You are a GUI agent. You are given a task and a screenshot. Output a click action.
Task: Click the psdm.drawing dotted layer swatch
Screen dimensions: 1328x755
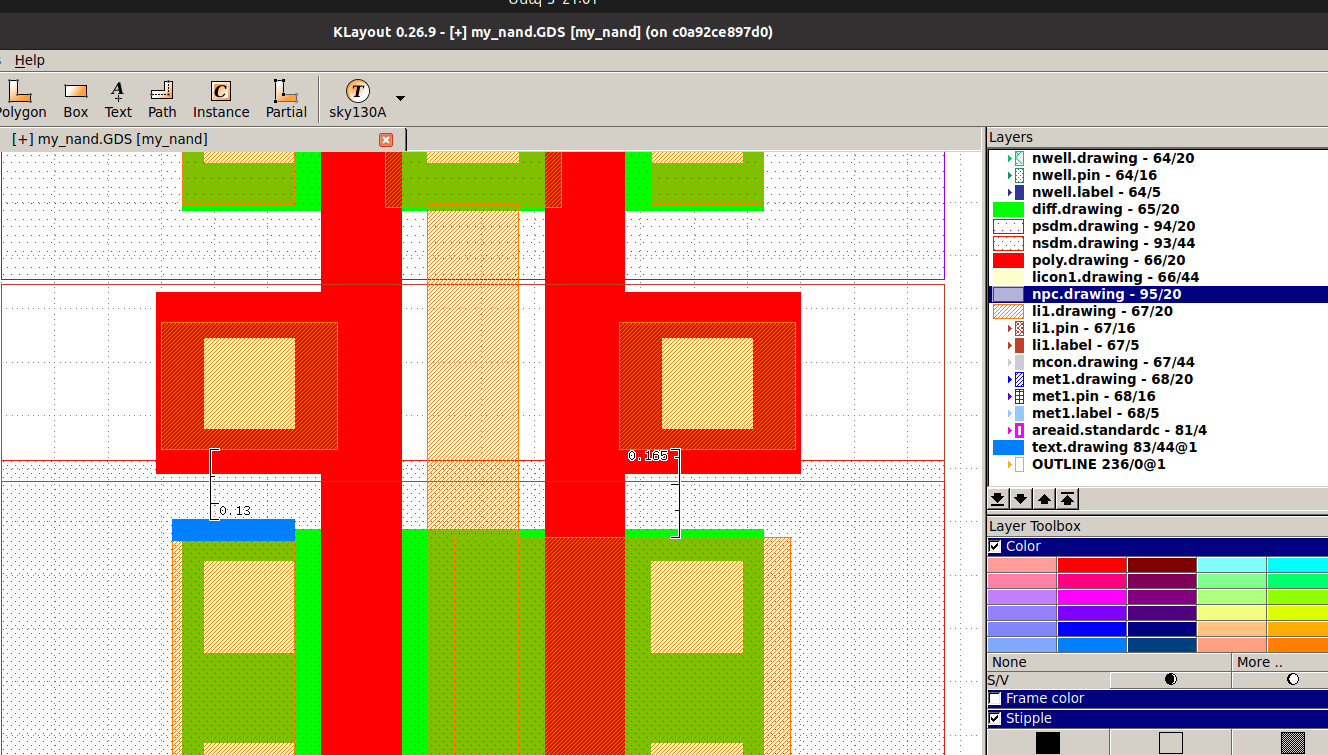coord(1008,226)
